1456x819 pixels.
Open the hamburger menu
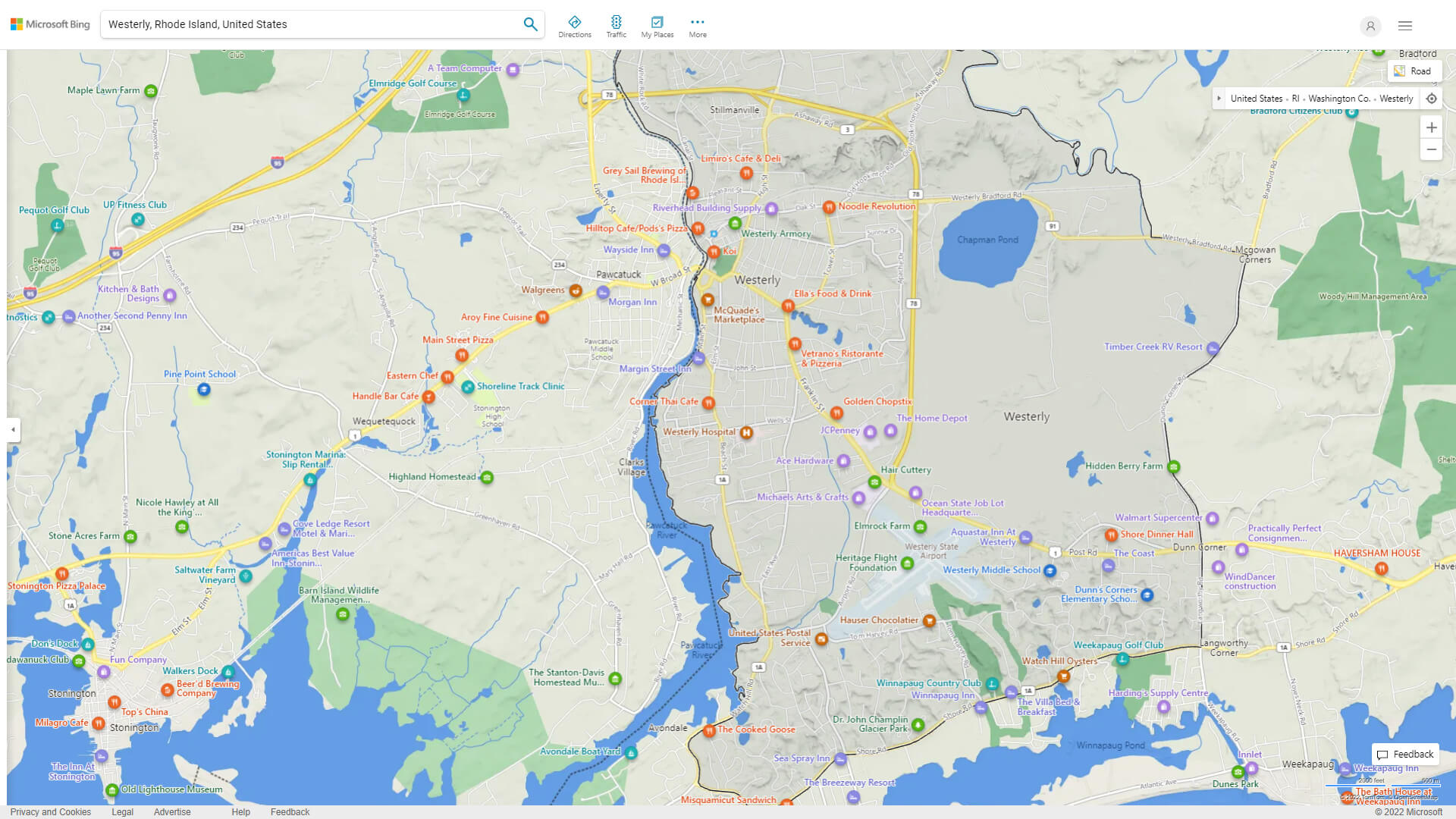point(1404,25)
